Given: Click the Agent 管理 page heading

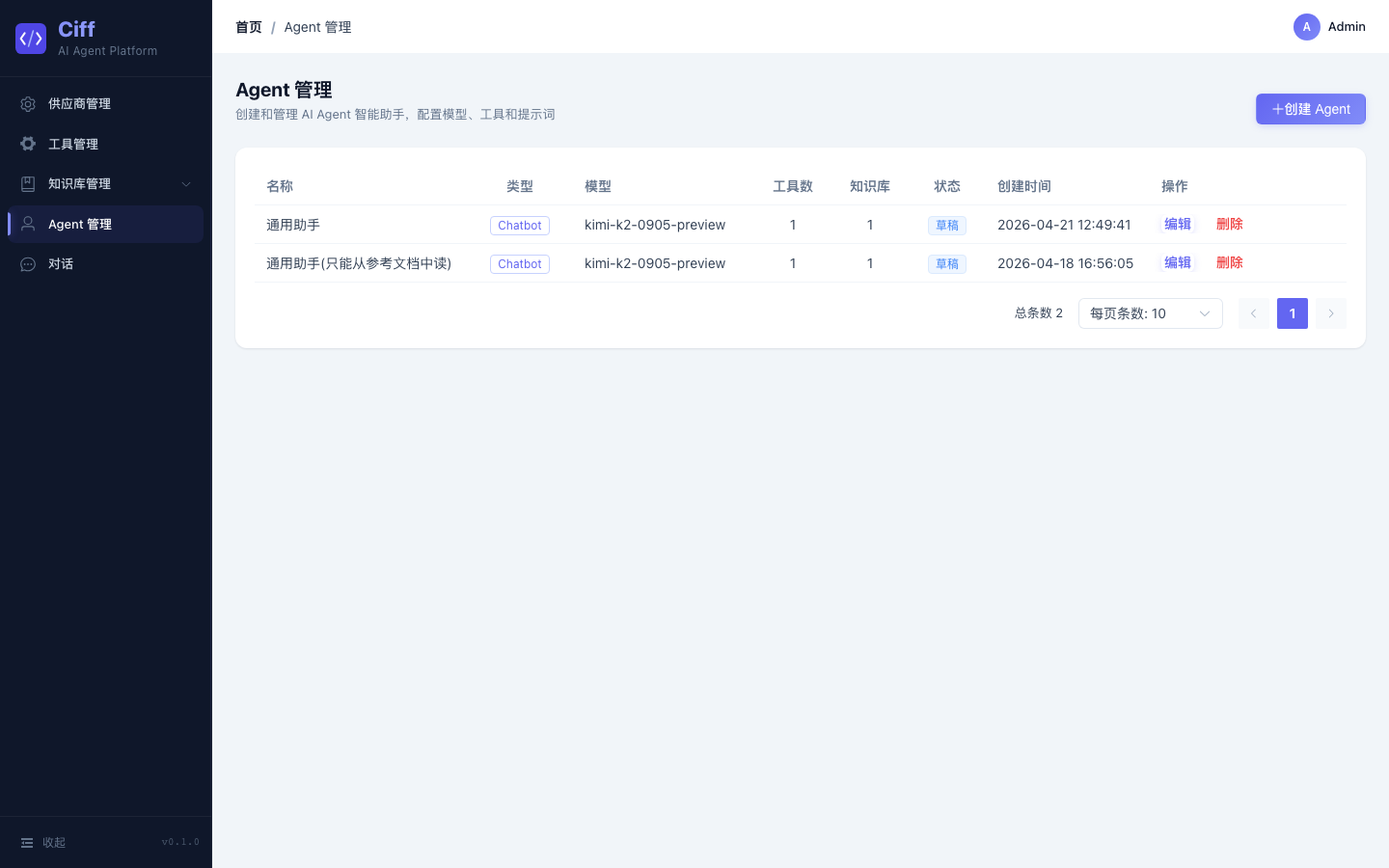Looking at the screenshot, I should tap(284, 90).
